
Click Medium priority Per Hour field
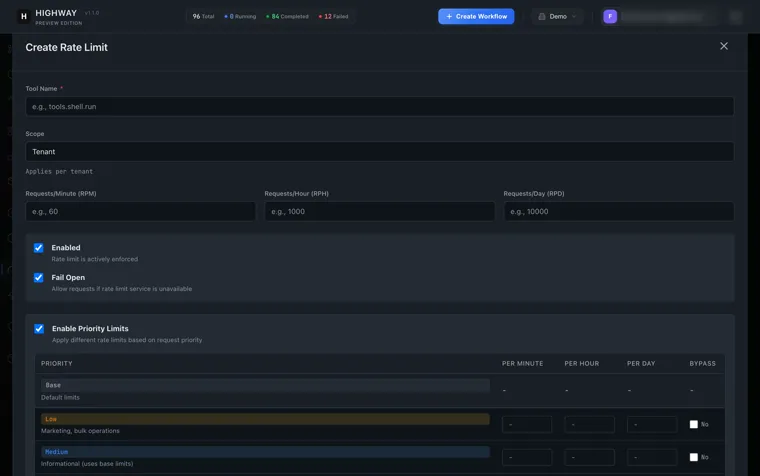[x=589, y=457]
